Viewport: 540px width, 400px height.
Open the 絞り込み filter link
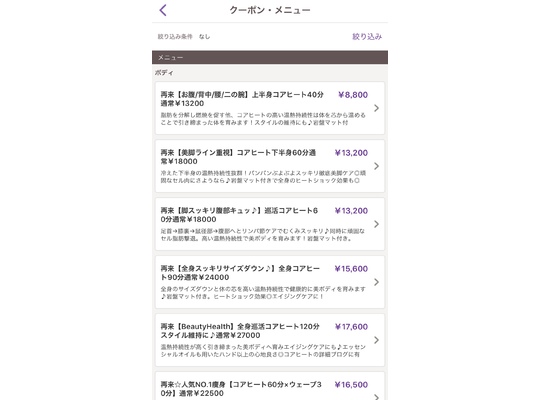(x=367, y=37)
